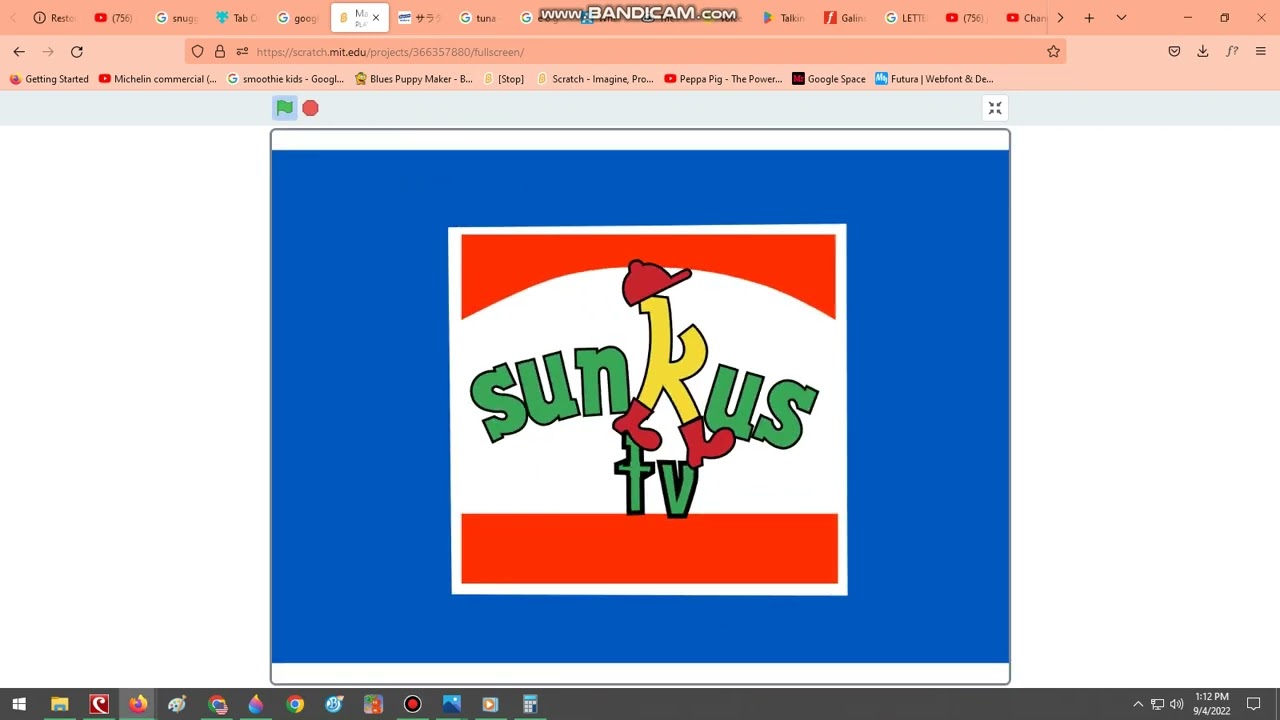Close the active Scratch tab
This screenshot has height=720, width=1280.
(376, 18)
